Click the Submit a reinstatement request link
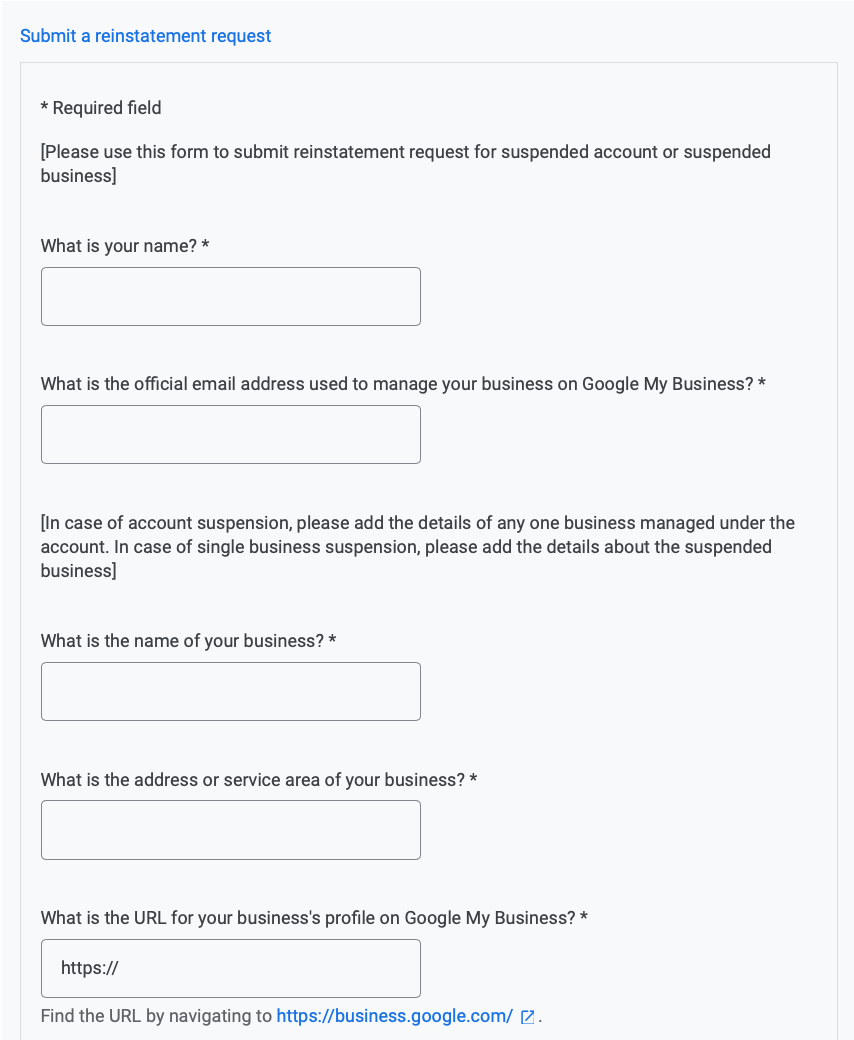Viewport: 854px width, 1040px height. pyautogui.click(x=145, y=36)
